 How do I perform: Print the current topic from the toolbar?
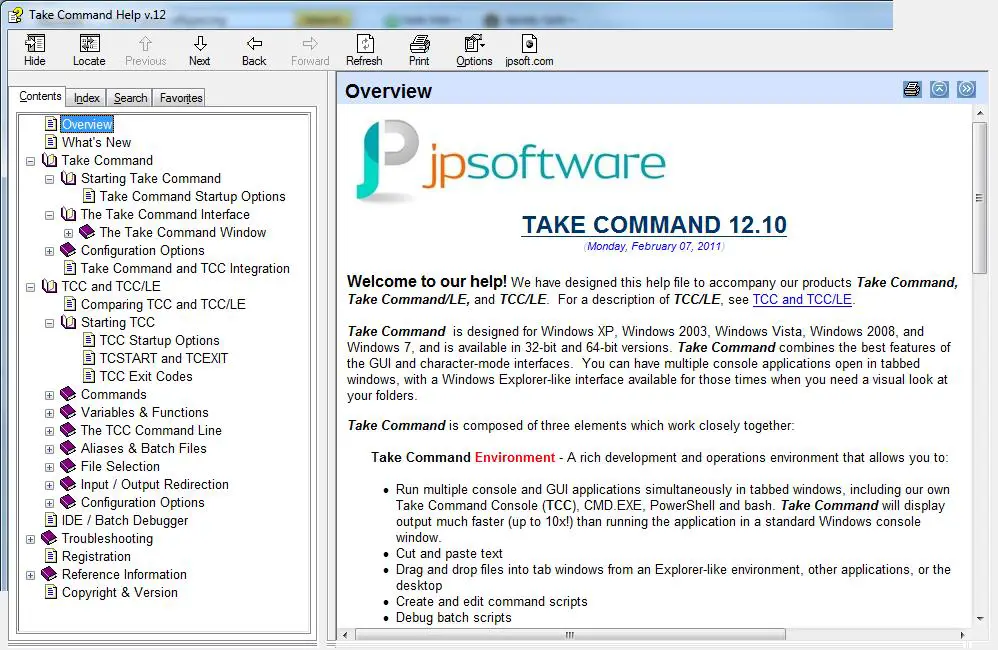[x=419, y=50]
